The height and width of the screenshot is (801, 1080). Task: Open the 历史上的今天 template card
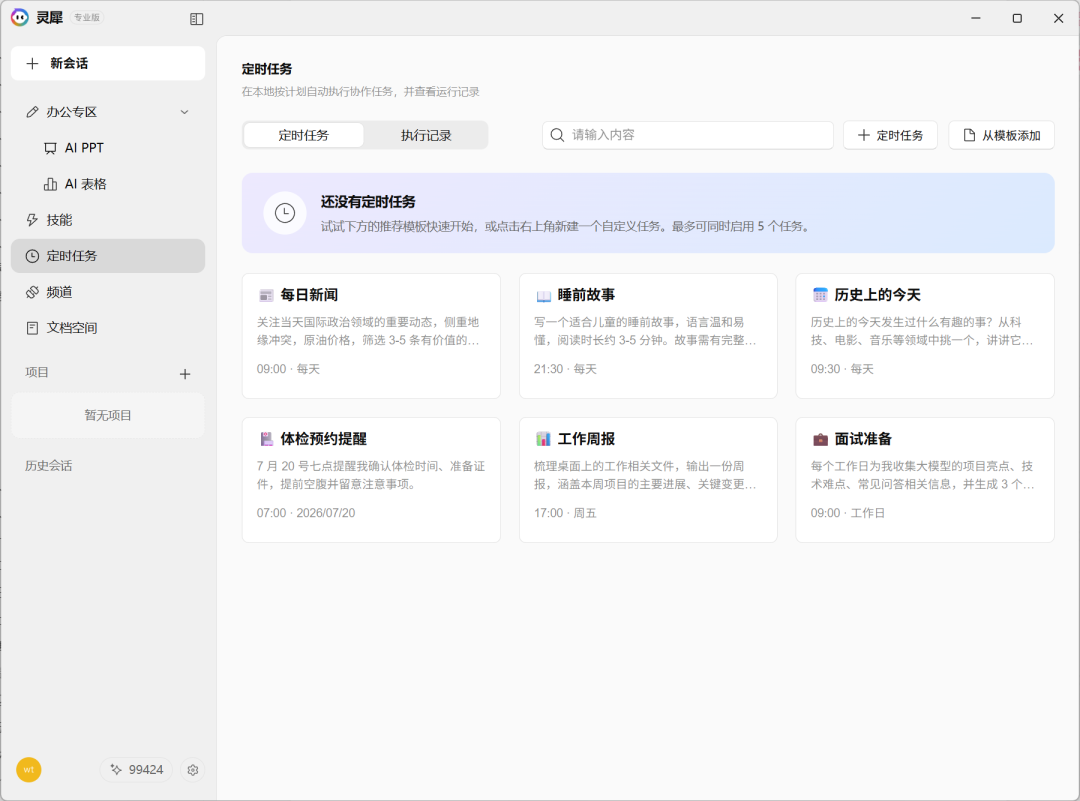(x=925, y=336)
